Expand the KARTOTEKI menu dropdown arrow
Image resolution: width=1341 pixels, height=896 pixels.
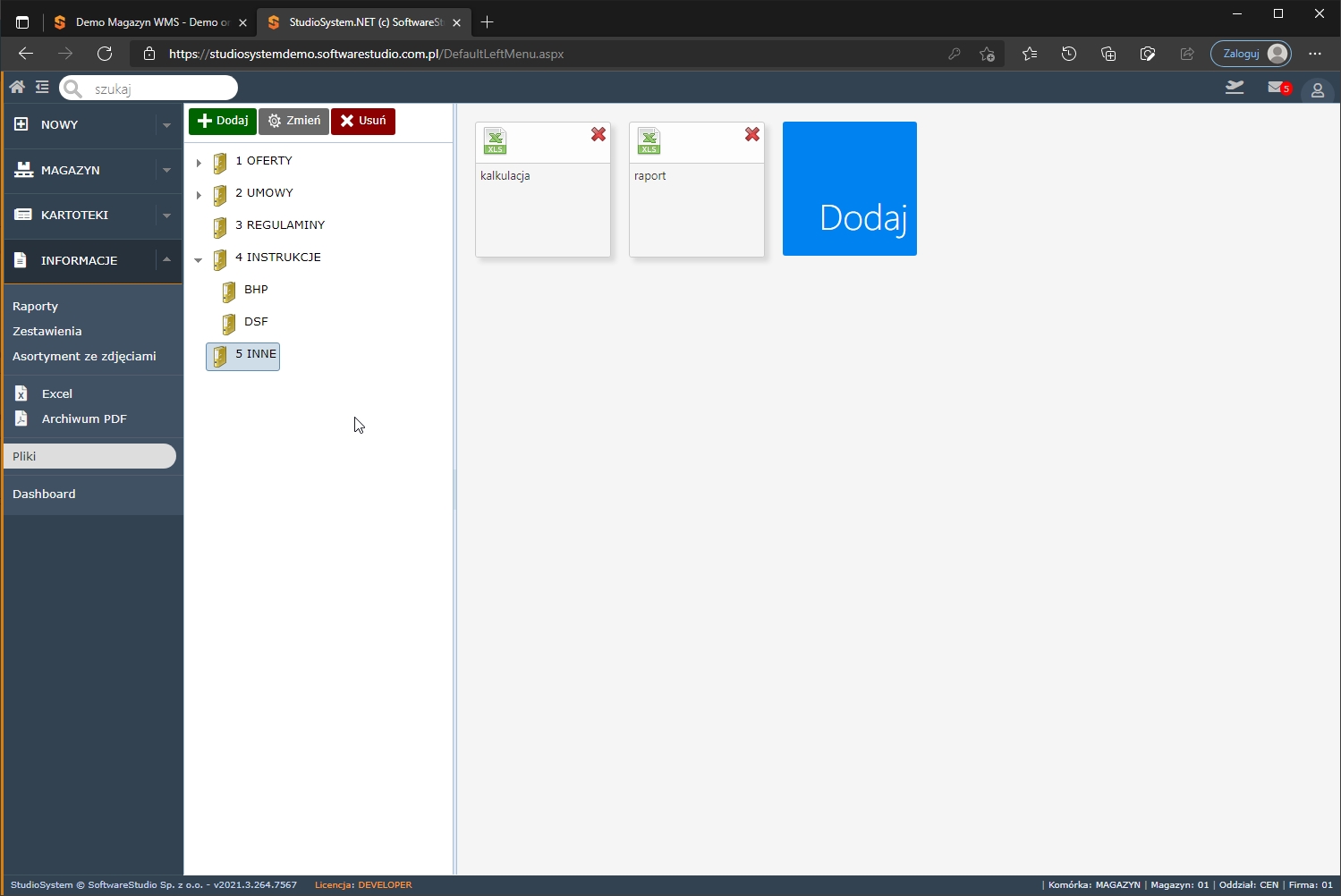click(x=166, y=216)
